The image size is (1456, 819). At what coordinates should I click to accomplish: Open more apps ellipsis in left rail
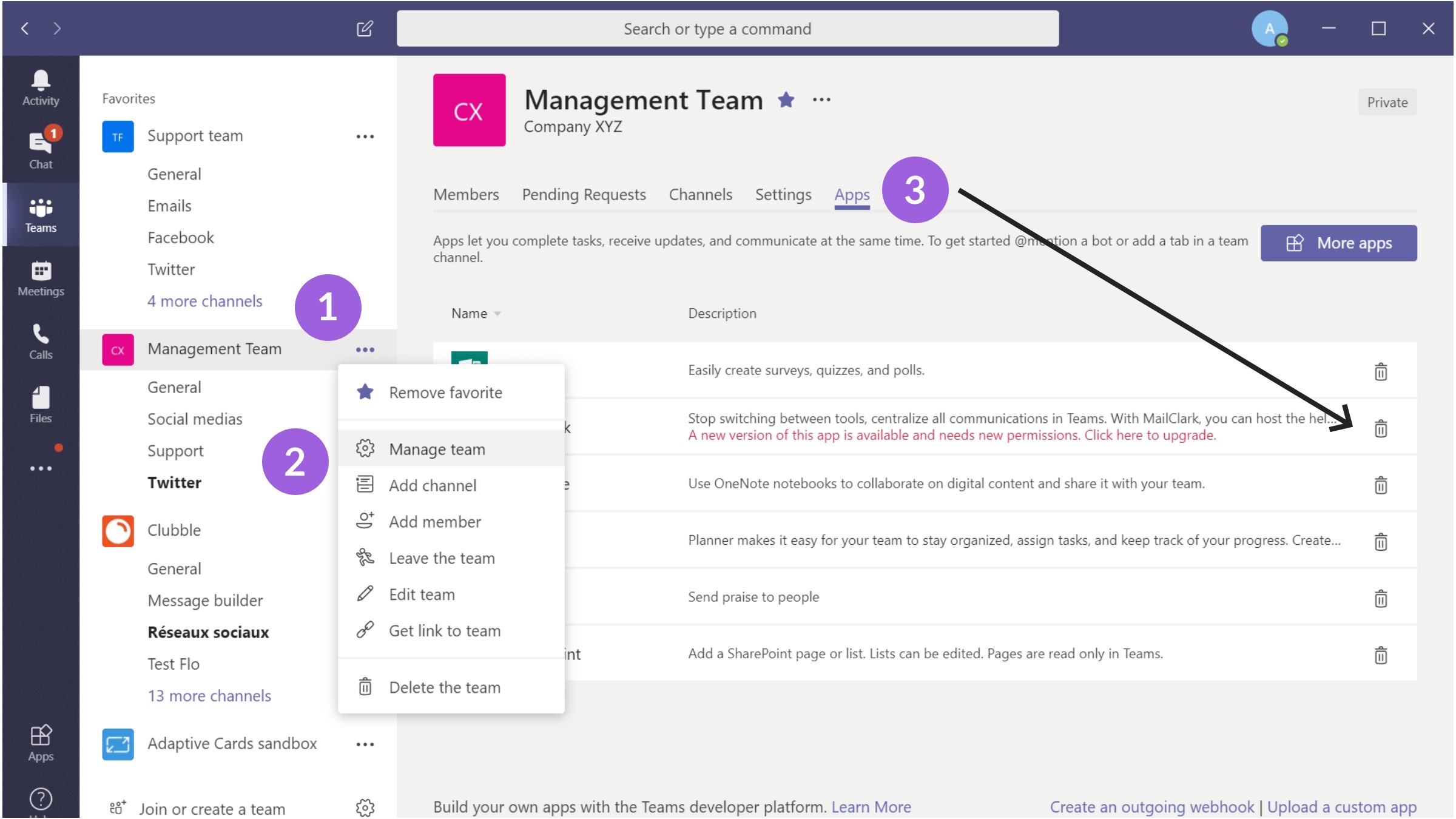[x=41, y=468]
